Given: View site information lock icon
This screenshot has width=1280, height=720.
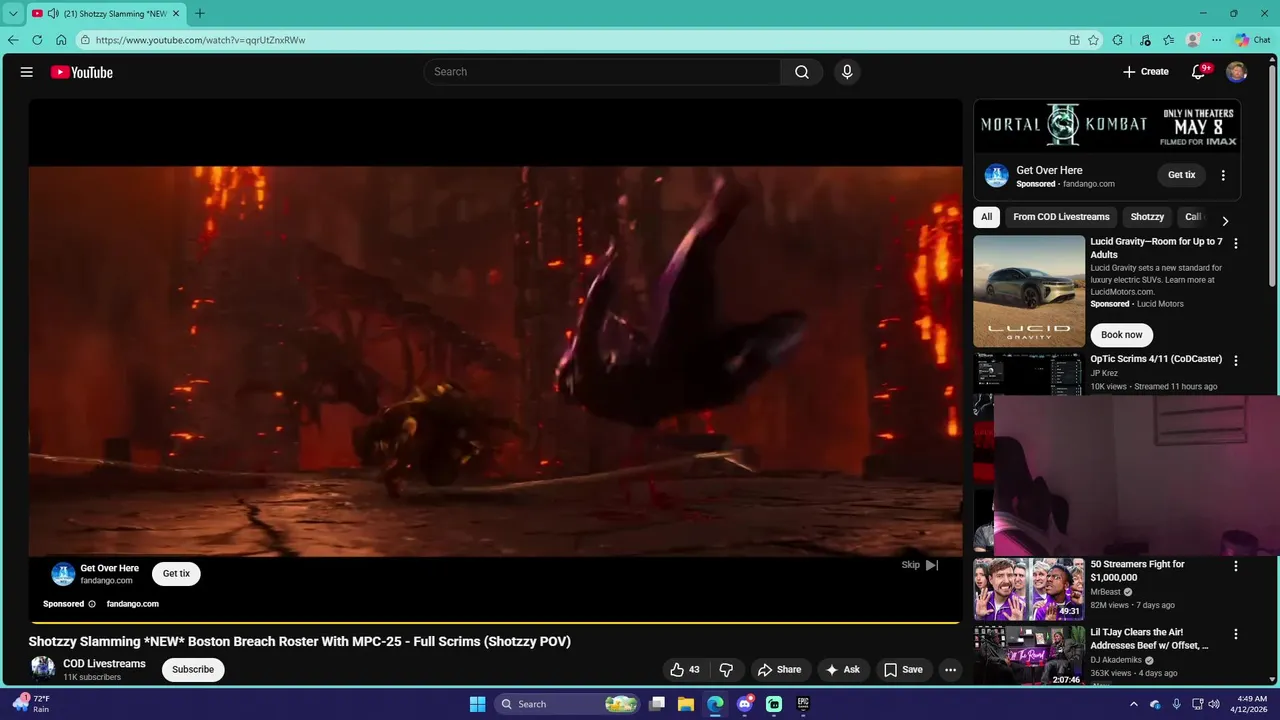Looking at the screenshot, I should point(86,40).
